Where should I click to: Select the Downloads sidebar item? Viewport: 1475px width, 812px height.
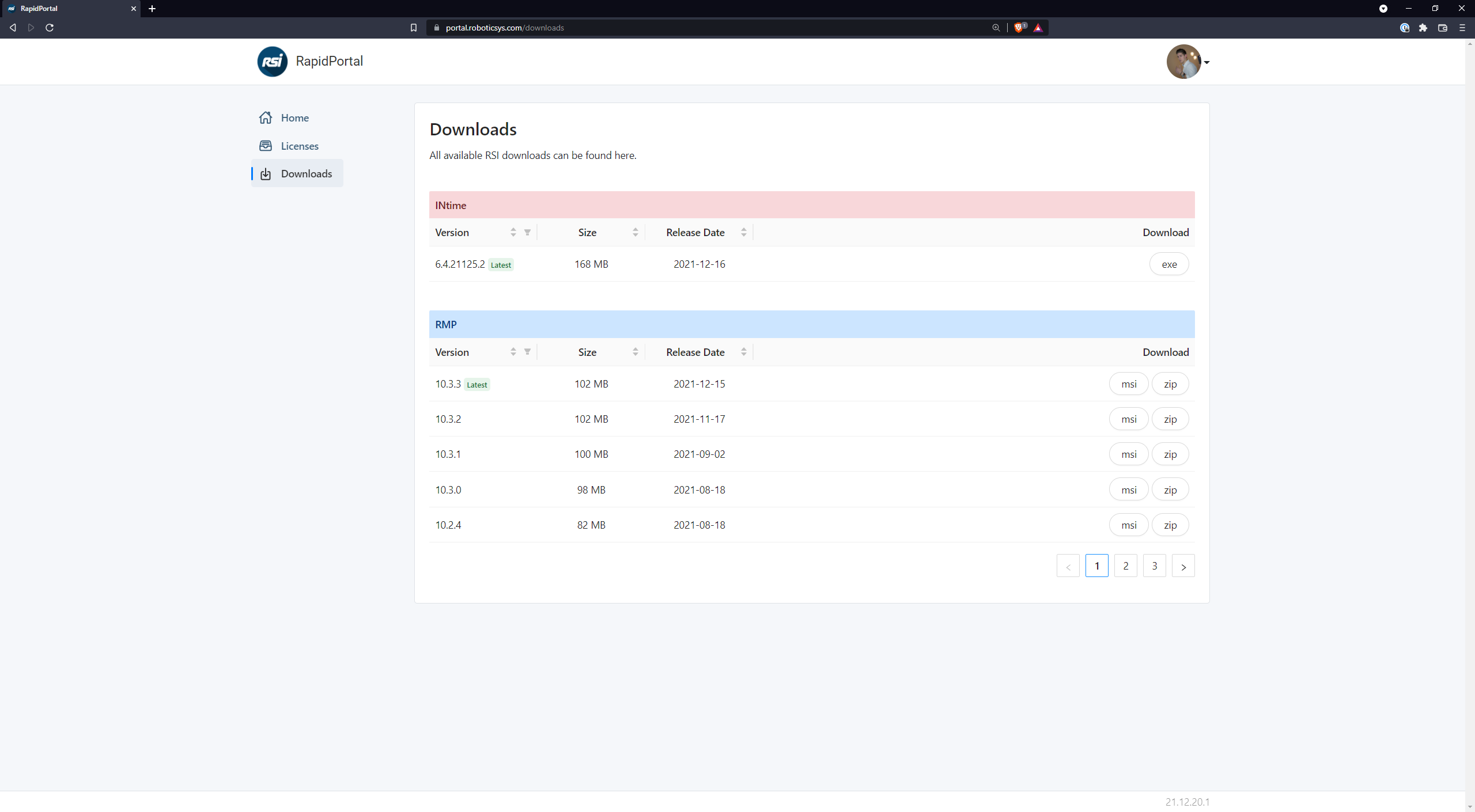(x=297, y=173)
